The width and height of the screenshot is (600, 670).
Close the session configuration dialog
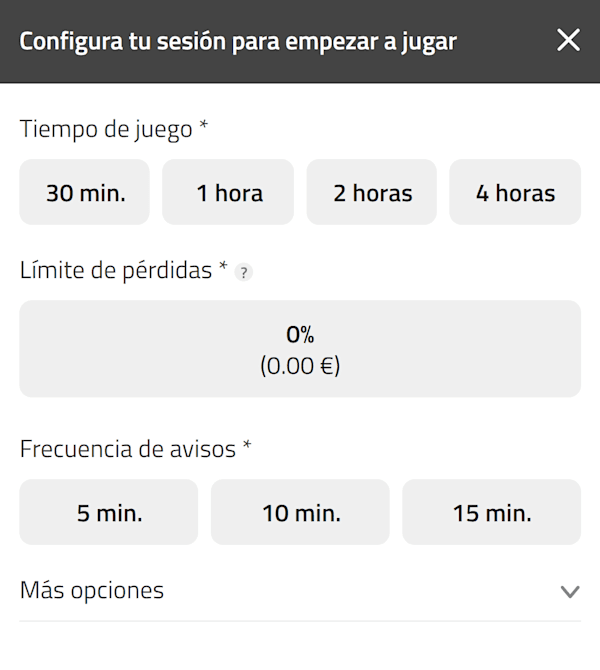[568, 41]
